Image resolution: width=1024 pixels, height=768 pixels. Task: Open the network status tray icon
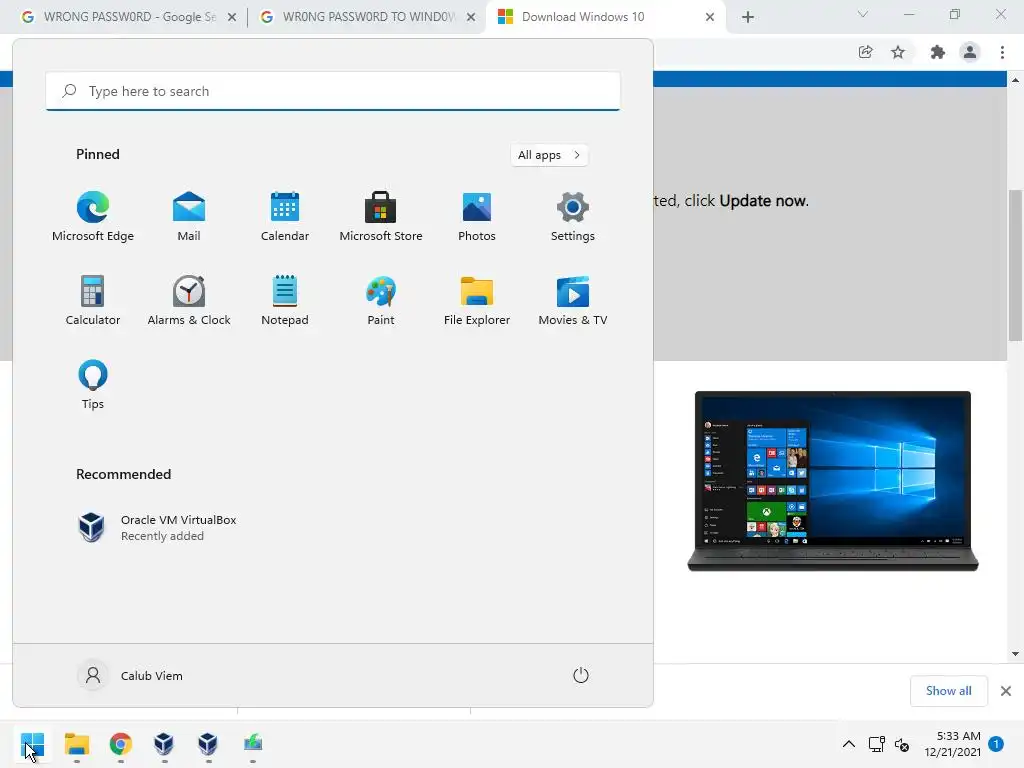pyautogui.click(x=876, y=744)
